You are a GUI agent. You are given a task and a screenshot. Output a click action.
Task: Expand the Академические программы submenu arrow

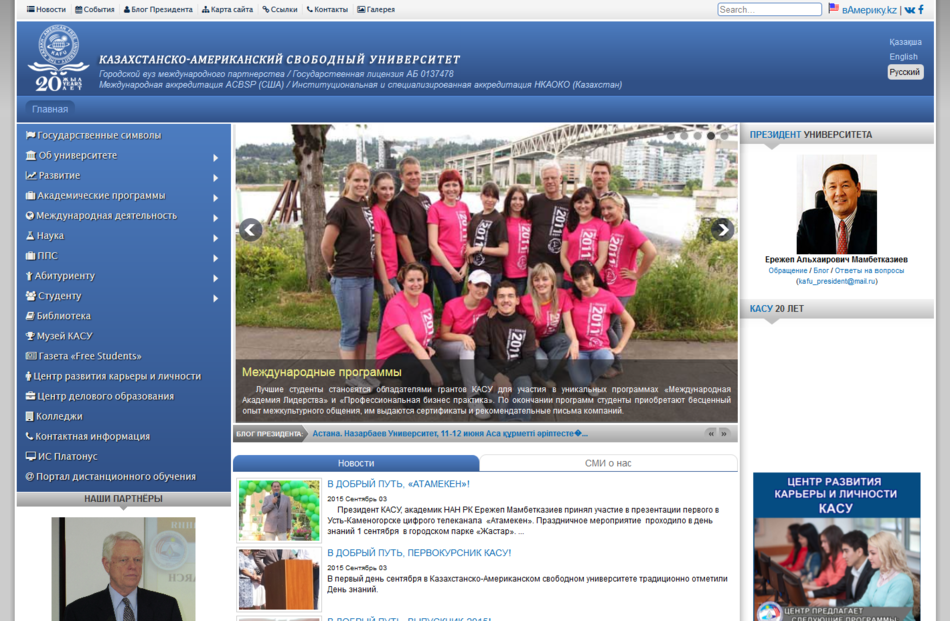coord(216,198)
